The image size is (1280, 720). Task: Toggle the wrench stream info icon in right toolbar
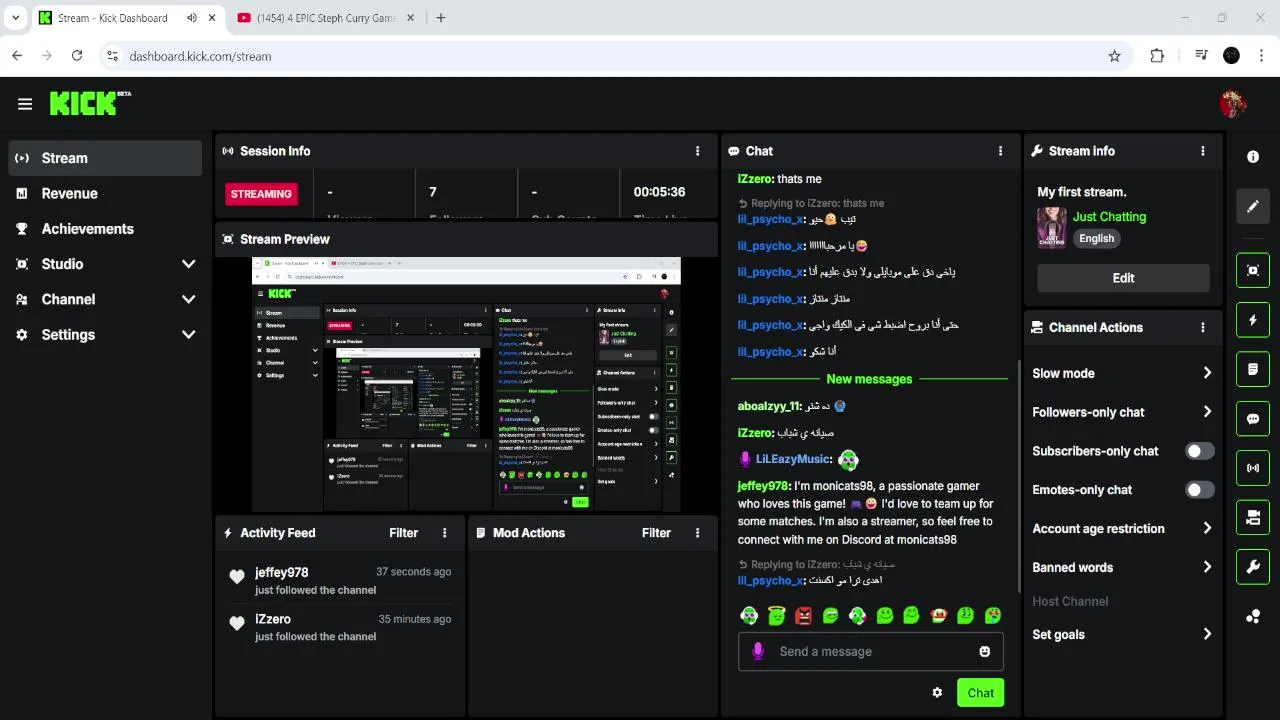pos(1253,567)
